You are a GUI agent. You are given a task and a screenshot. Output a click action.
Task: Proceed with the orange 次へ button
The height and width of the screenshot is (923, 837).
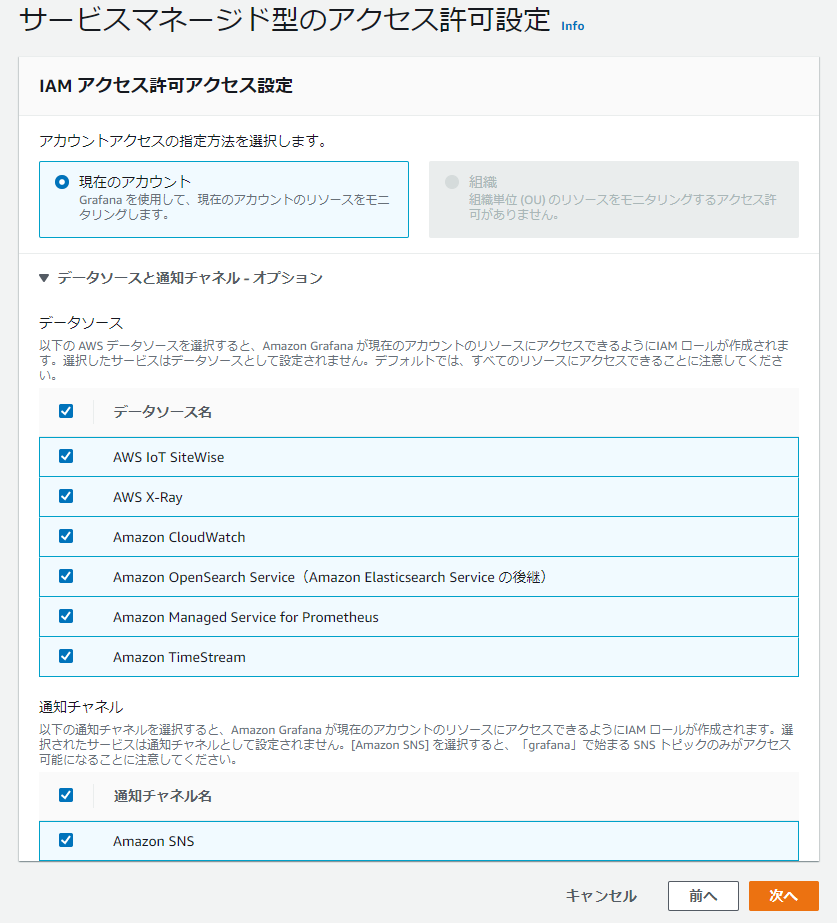tap(783, 896)
